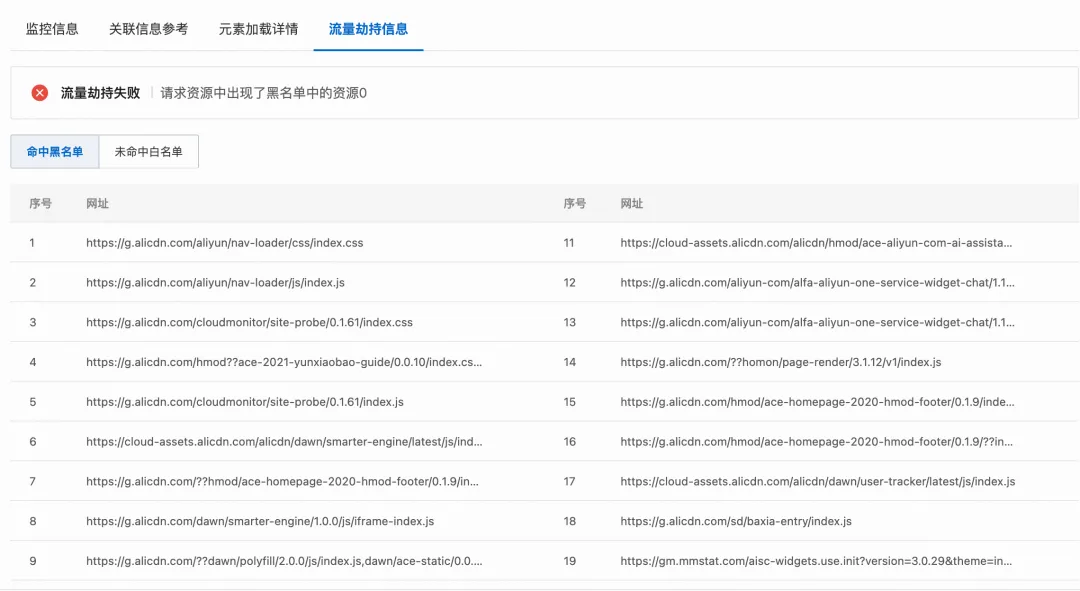Image resolution: width=1080 pixels, height=591 pixels.
Task: Click the 流量劫持失败 status text
Action: pos(101,93)
